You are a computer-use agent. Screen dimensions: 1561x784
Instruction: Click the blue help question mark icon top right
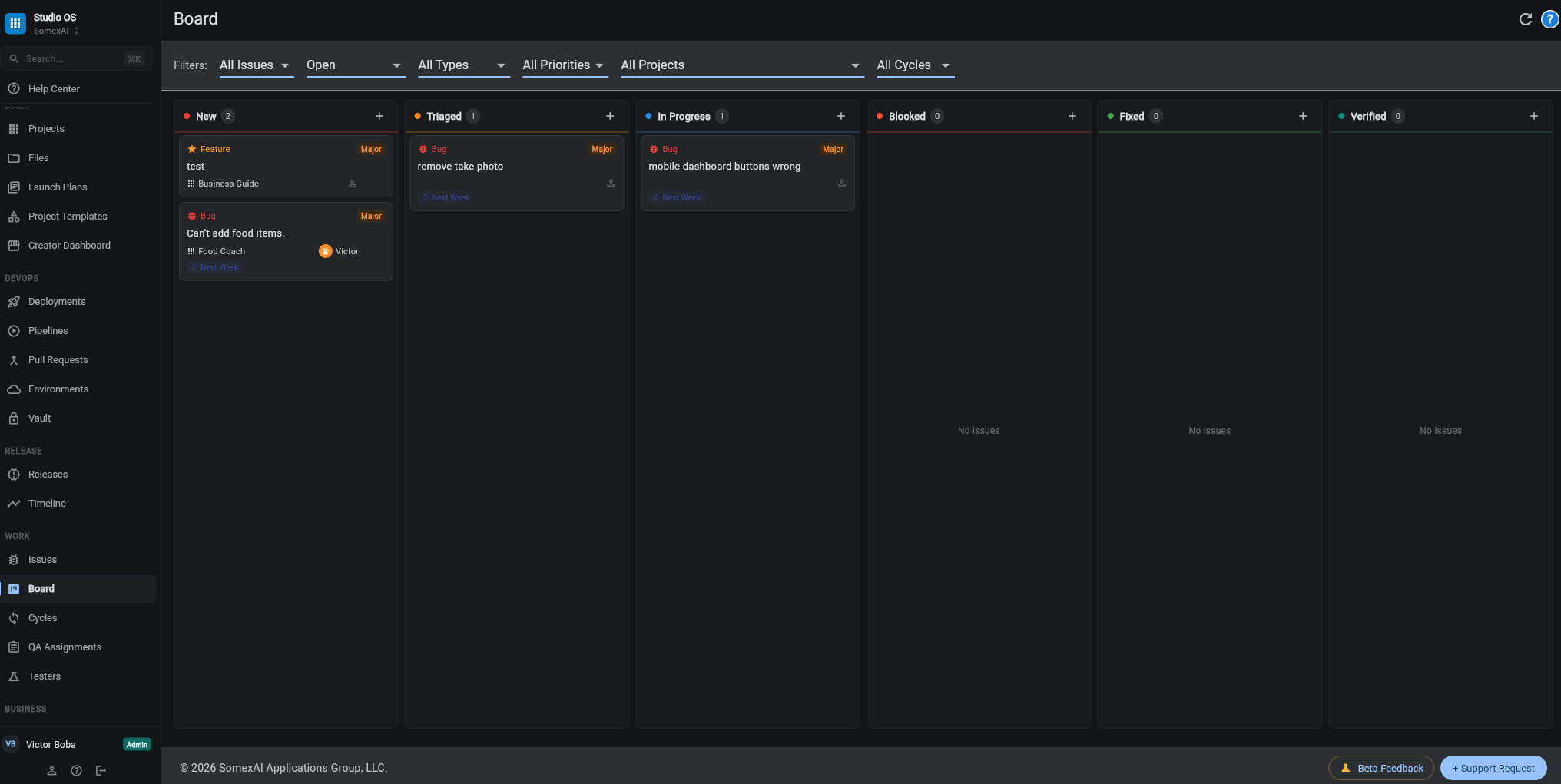tap(1549, 19)
